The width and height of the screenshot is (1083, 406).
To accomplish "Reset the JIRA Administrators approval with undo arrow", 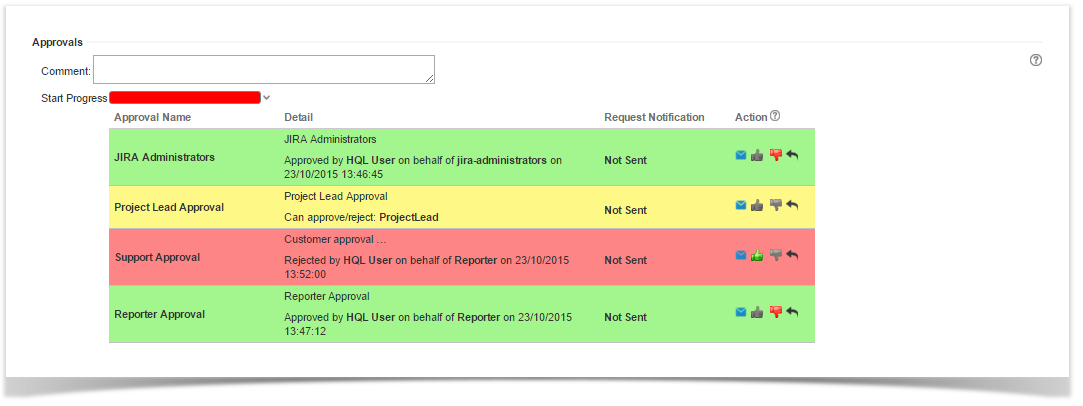I will [x=792, y=155].
